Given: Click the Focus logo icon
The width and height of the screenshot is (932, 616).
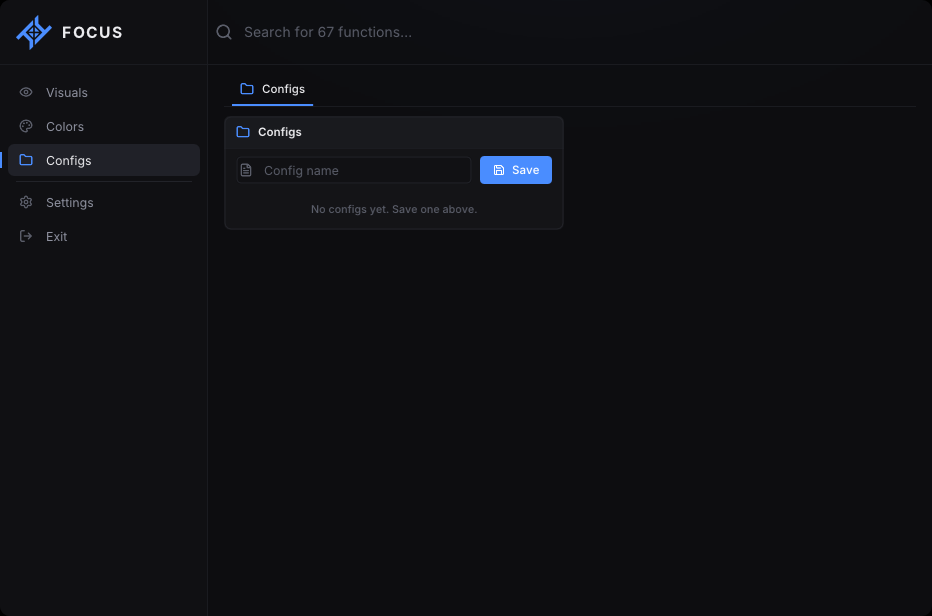Looking at the screenshot, I should click(x=34, y=32).
